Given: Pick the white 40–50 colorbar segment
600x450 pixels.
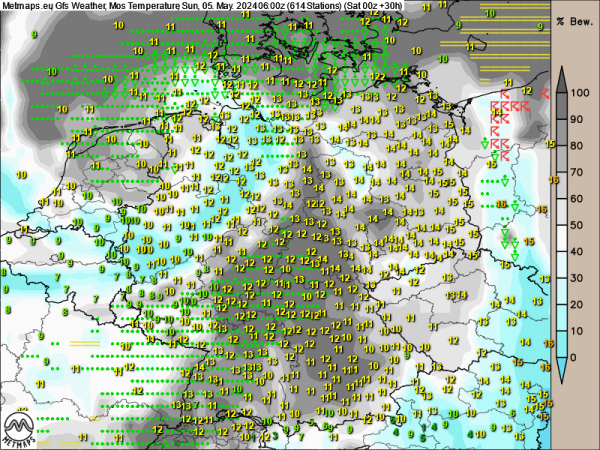Looking at the screenshot, I should click(564, 237).
